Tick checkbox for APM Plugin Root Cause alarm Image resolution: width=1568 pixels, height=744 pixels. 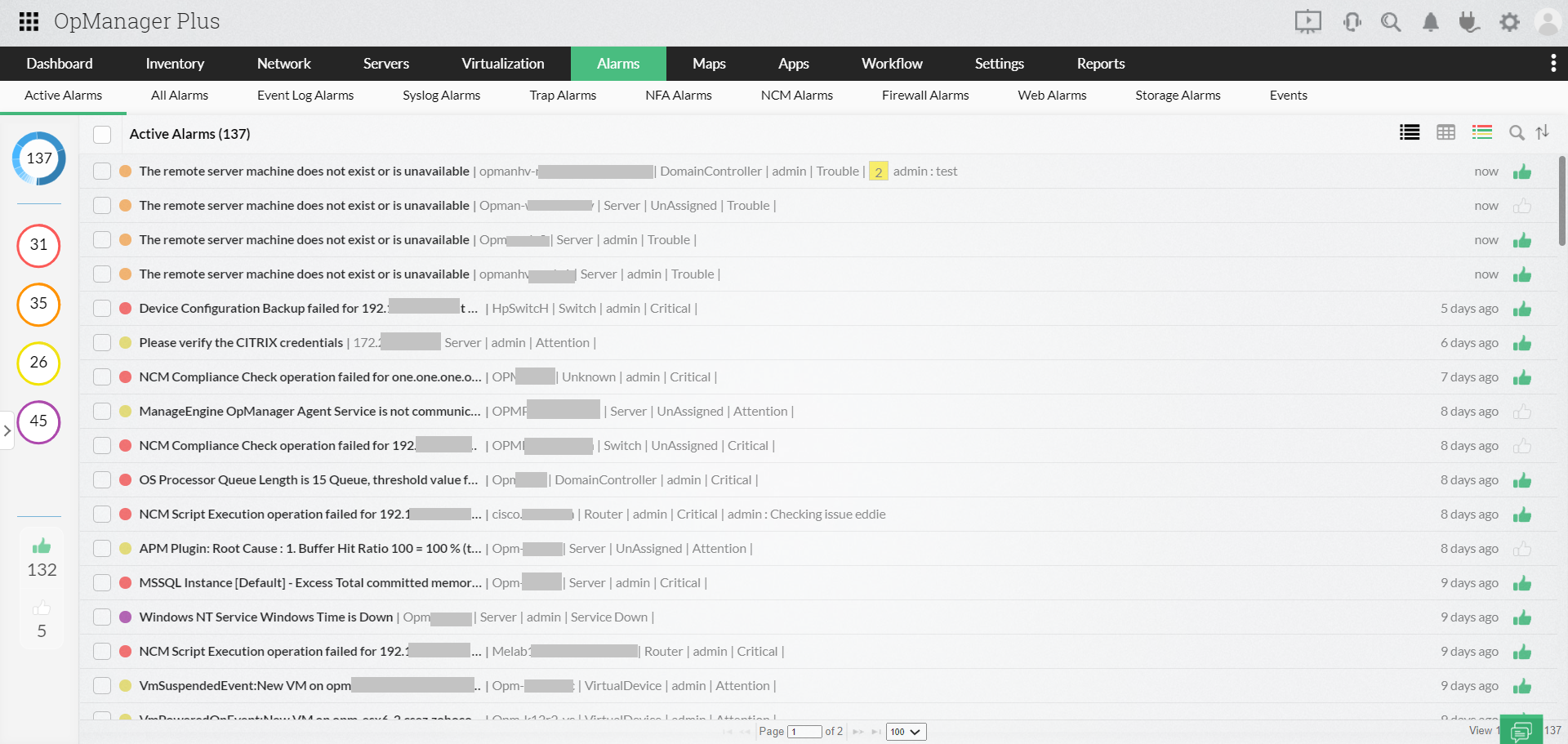102,549
